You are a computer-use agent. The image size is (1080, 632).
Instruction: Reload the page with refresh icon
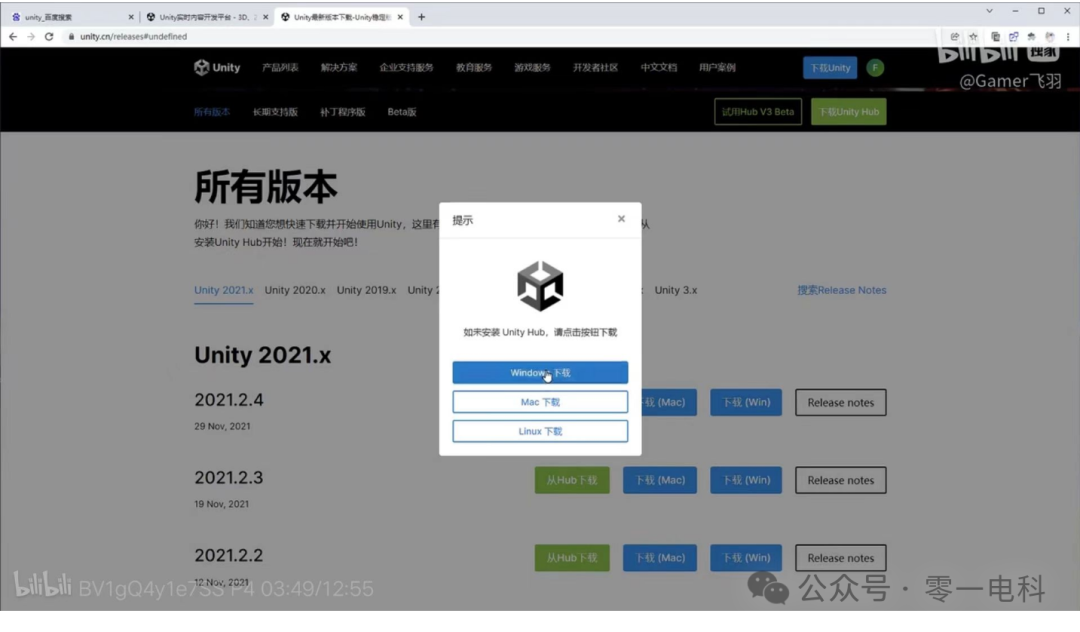coord(49,36)
